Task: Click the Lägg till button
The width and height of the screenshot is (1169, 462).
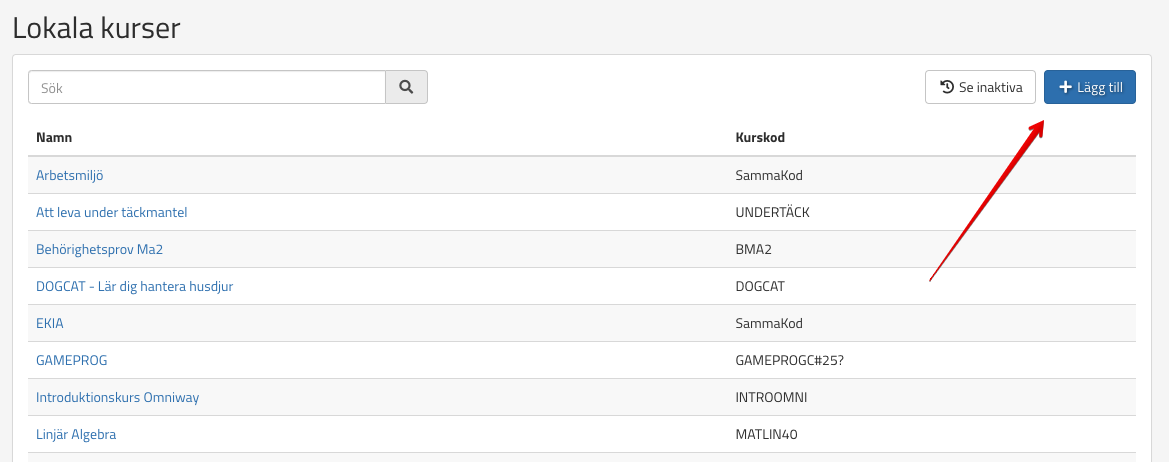Action: coord(1089,87)
